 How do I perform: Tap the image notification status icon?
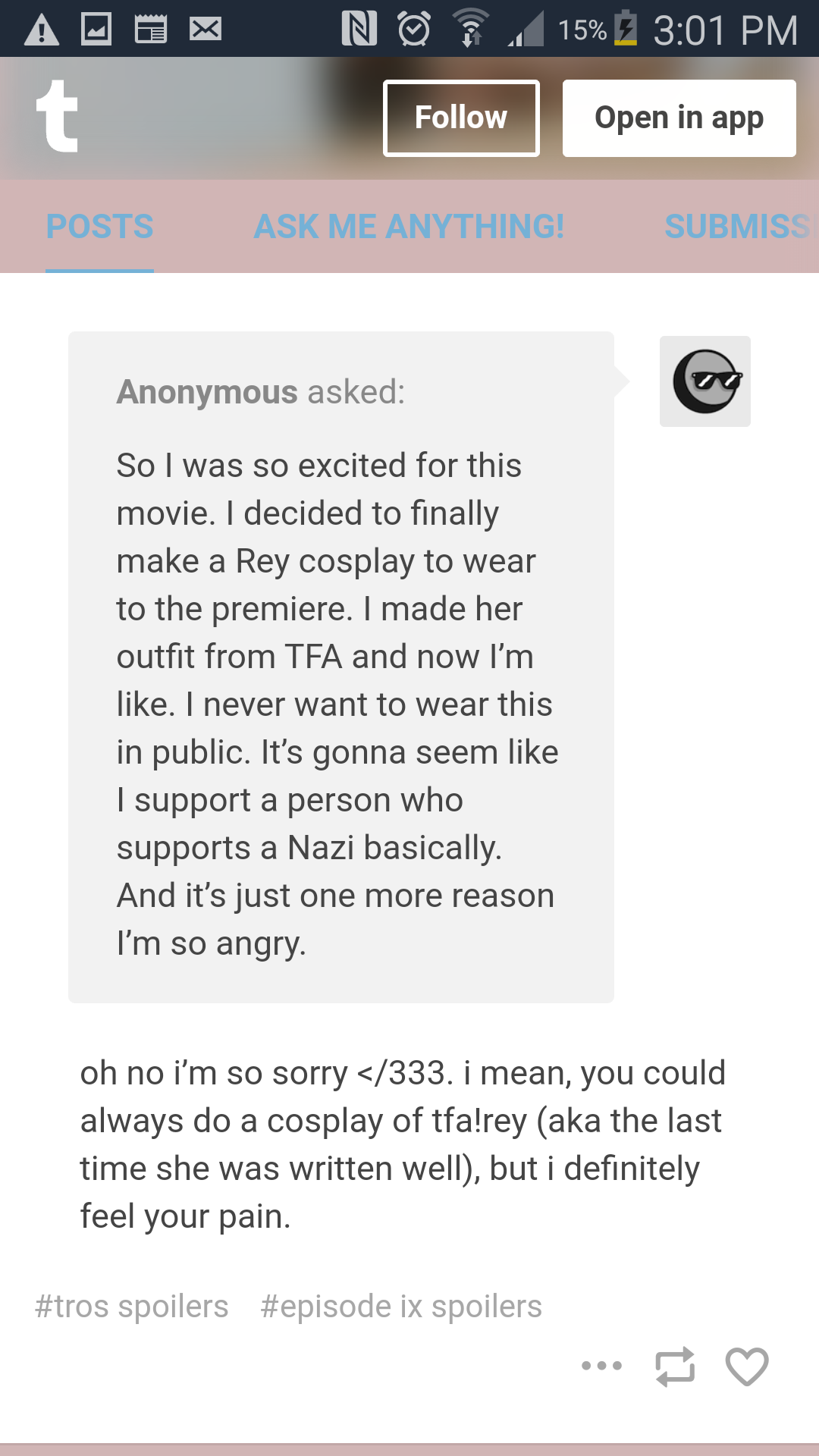pos(96,30)
